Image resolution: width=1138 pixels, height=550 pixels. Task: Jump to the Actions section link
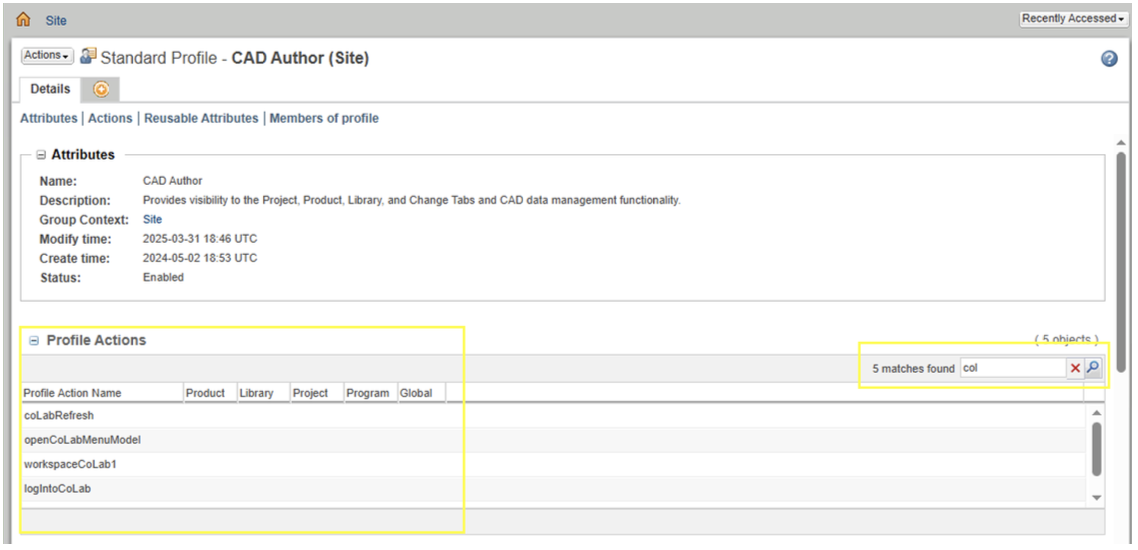pos(110,118)
